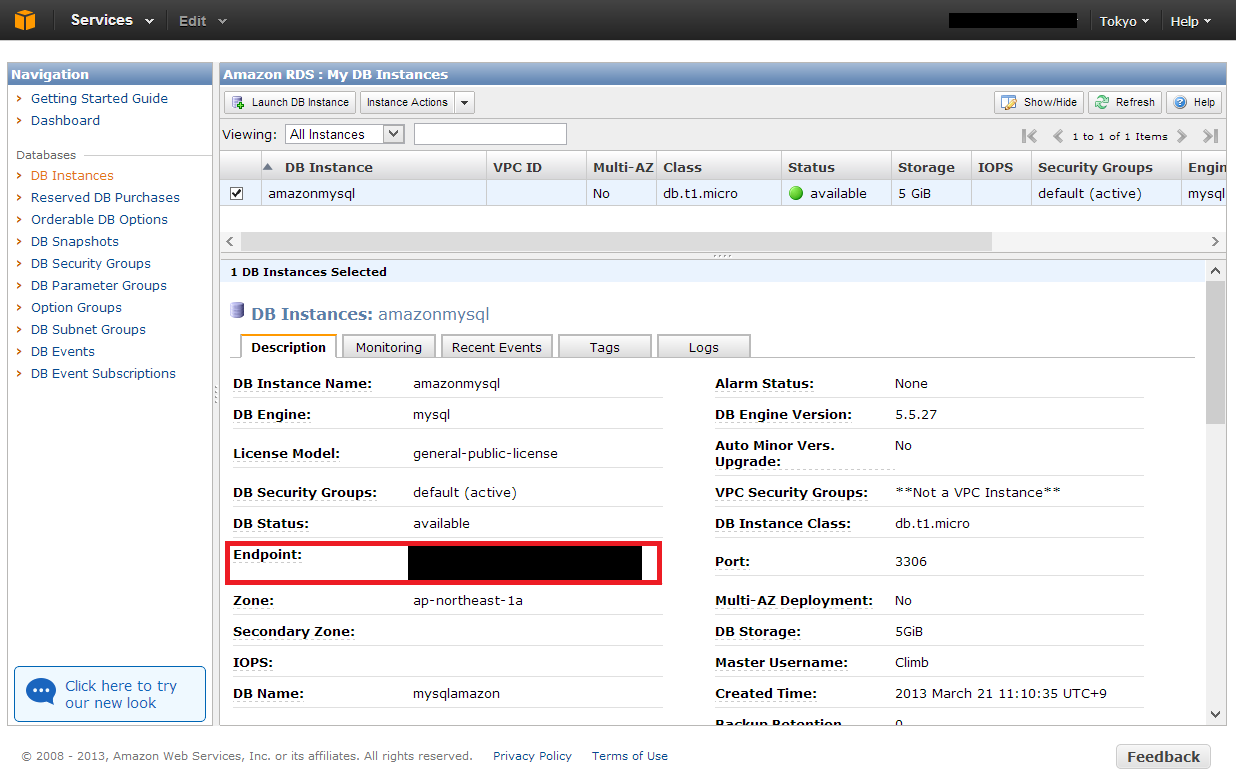Viewport: 1236px width, 772px height.
Task: Open the Dashboard navigation link
Action: 65,120
